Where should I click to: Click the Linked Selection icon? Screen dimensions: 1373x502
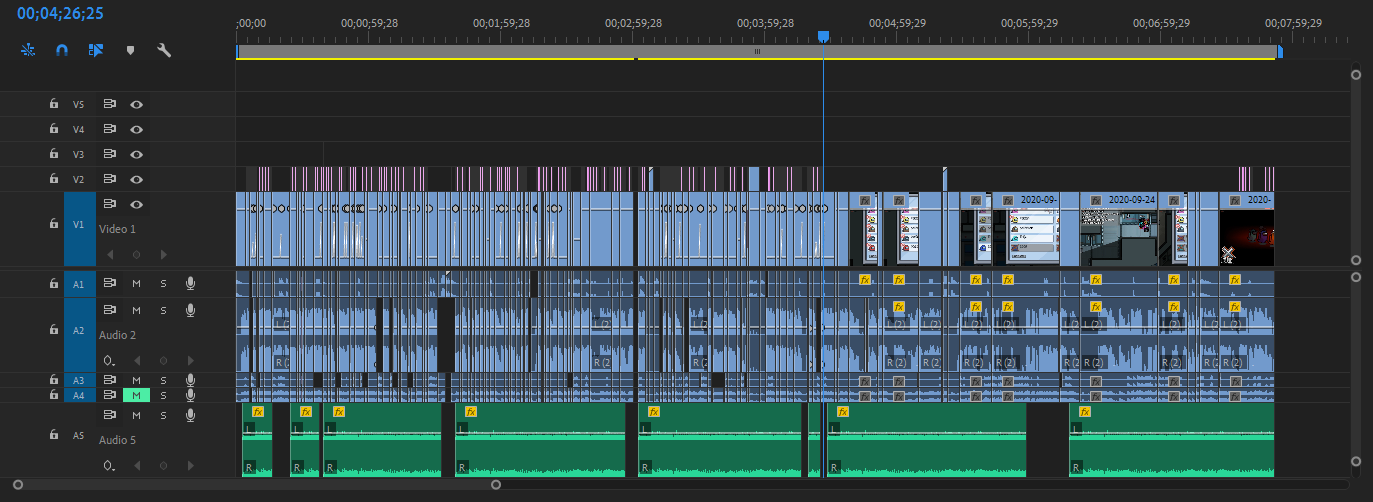96,50
